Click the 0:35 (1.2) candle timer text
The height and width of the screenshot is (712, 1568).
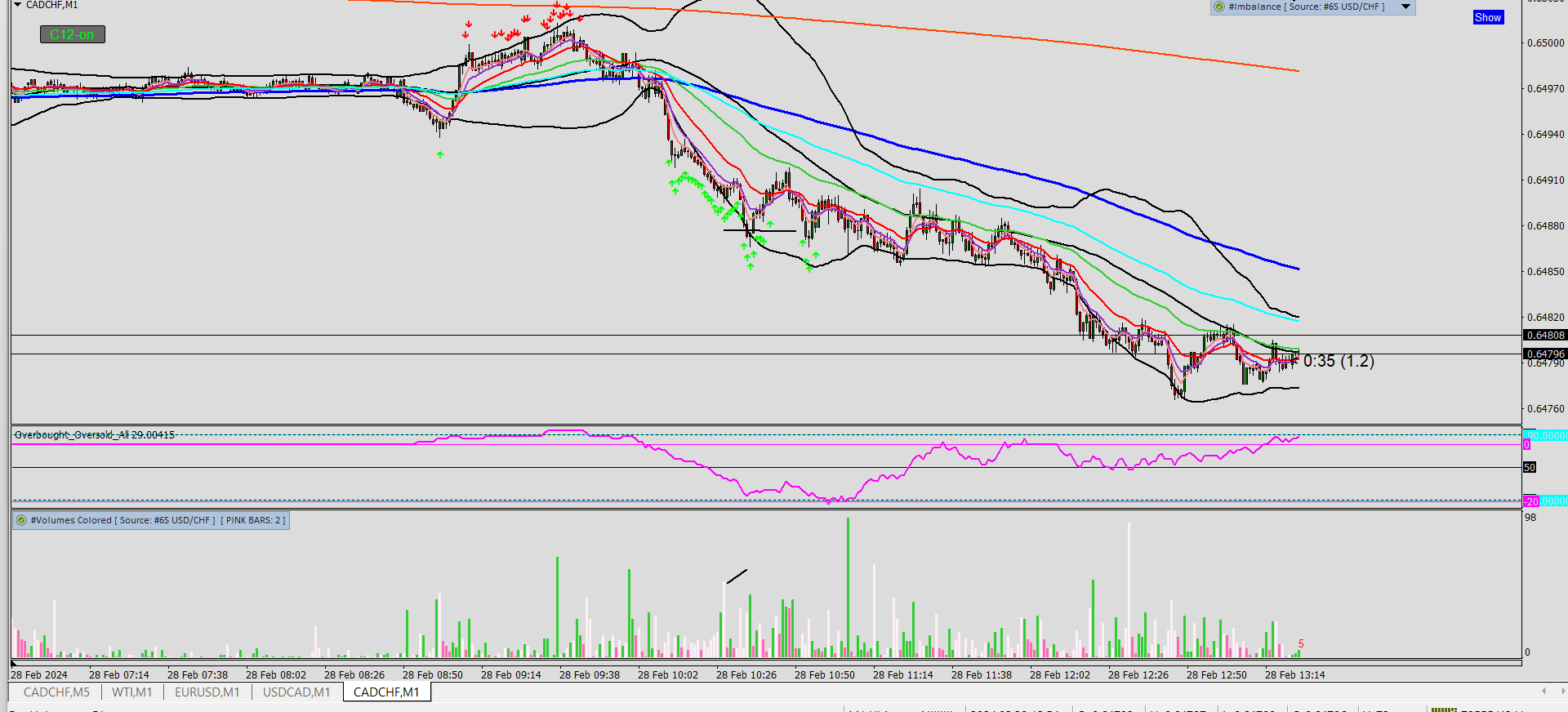tap(1339, 361)
